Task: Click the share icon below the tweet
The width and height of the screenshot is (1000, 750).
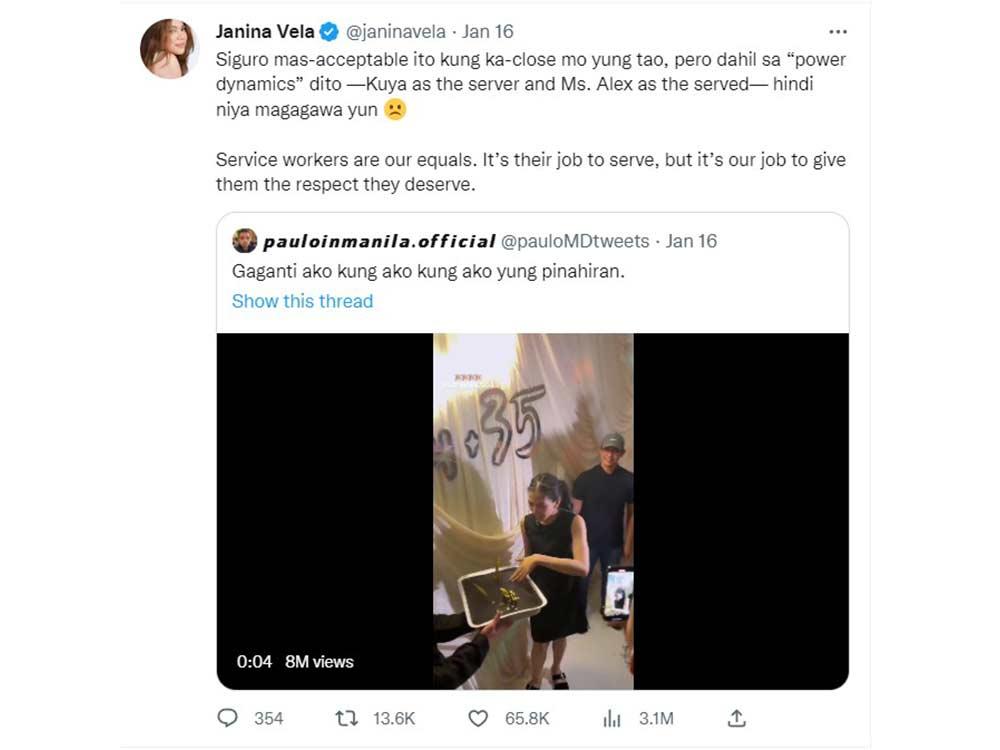Action: point(737,718)
